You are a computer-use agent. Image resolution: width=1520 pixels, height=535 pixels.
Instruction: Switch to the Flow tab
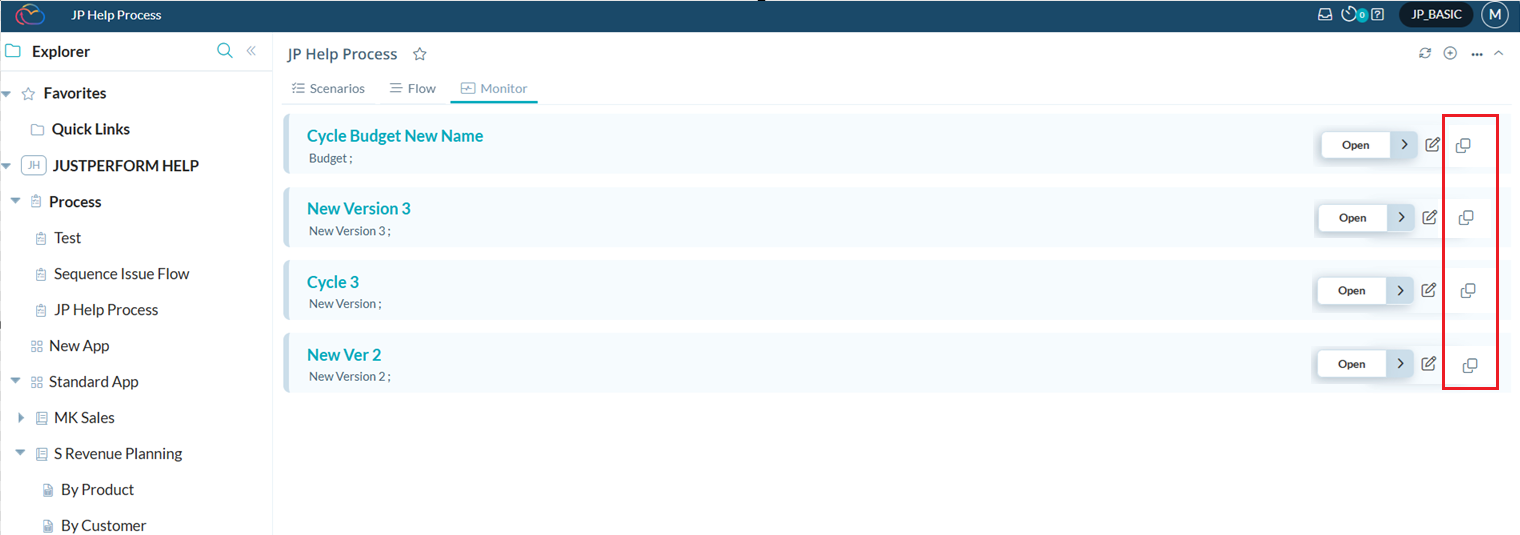pyautogui.click(x=412, y=88)
